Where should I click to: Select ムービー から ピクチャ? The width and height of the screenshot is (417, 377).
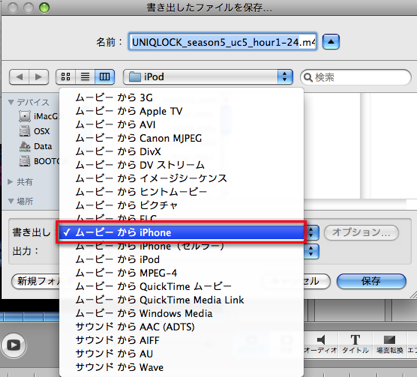[x=181, y=205]
